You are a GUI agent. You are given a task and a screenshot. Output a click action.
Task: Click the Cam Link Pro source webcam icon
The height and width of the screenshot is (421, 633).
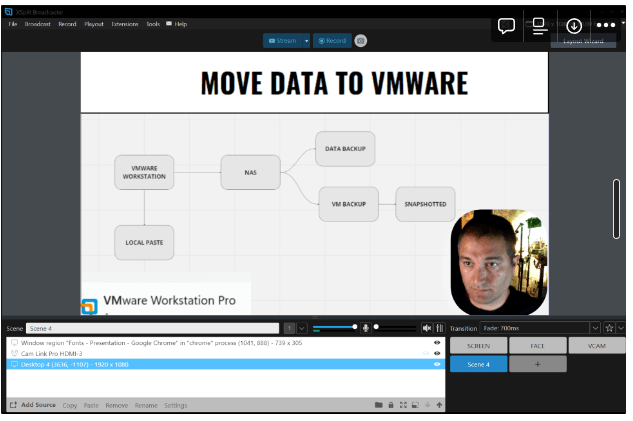click(14, 353)
